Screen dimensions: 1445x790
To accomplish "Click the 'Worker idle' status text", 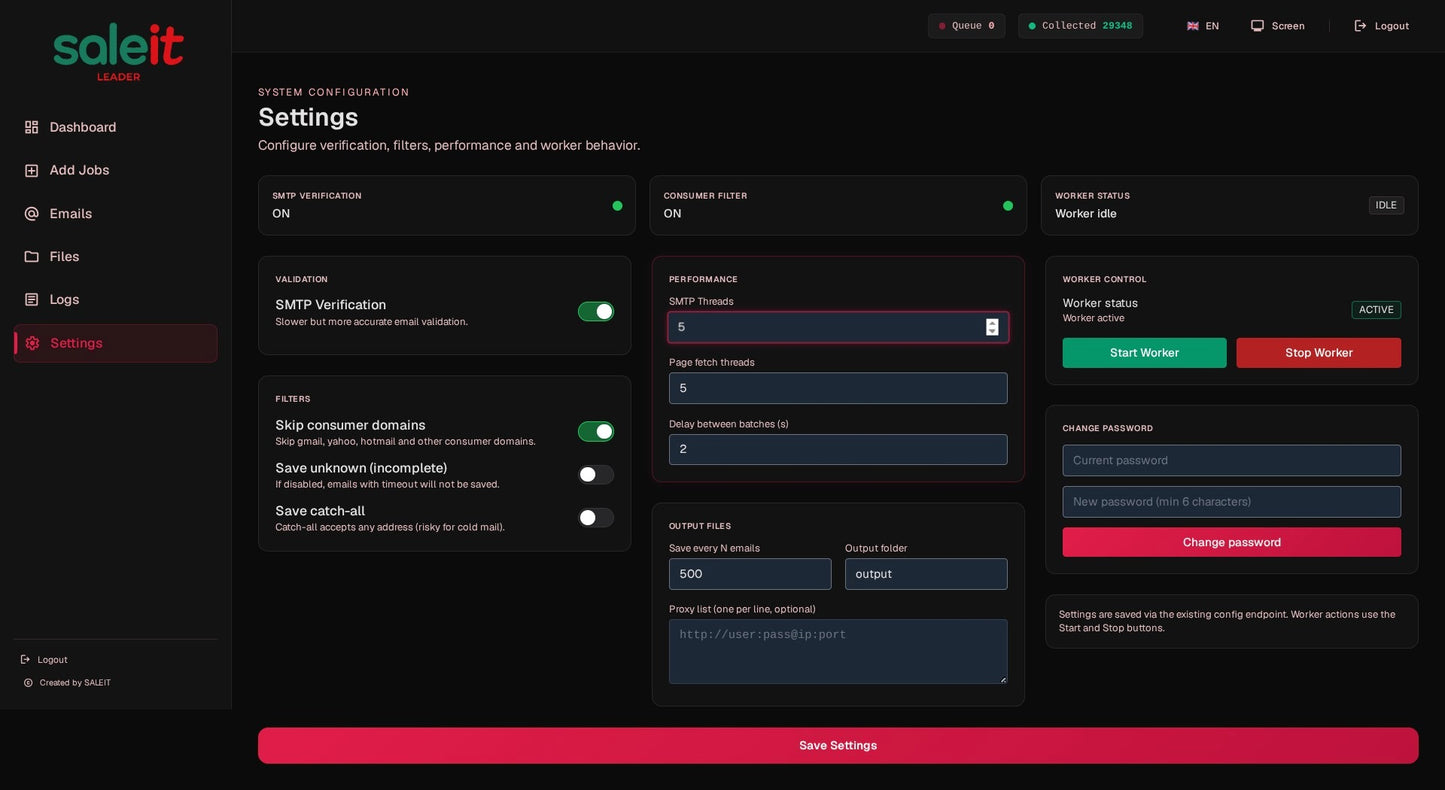I will pyautogui.click(x=1086, y=214).
